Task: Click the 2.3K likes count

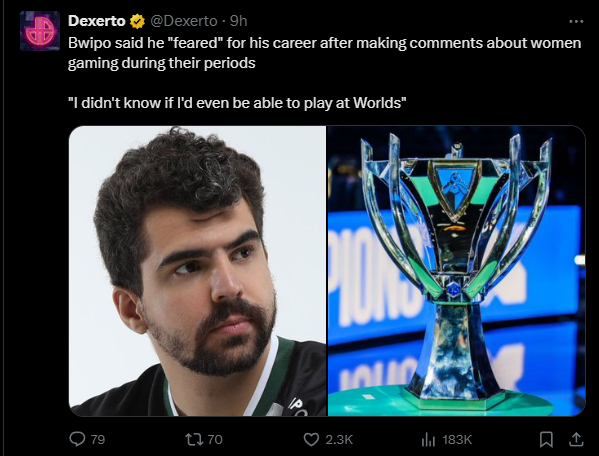Action: click(339, 440)
